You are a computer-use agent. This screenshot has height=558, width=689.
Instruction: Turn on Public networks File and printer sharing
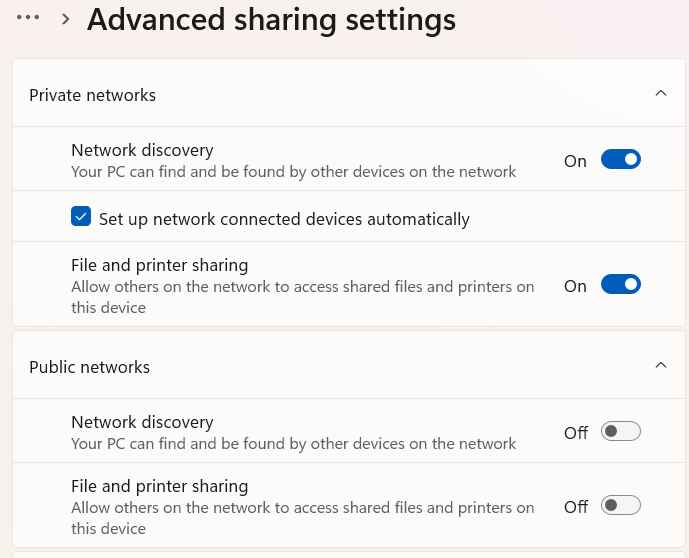(620, 506)
